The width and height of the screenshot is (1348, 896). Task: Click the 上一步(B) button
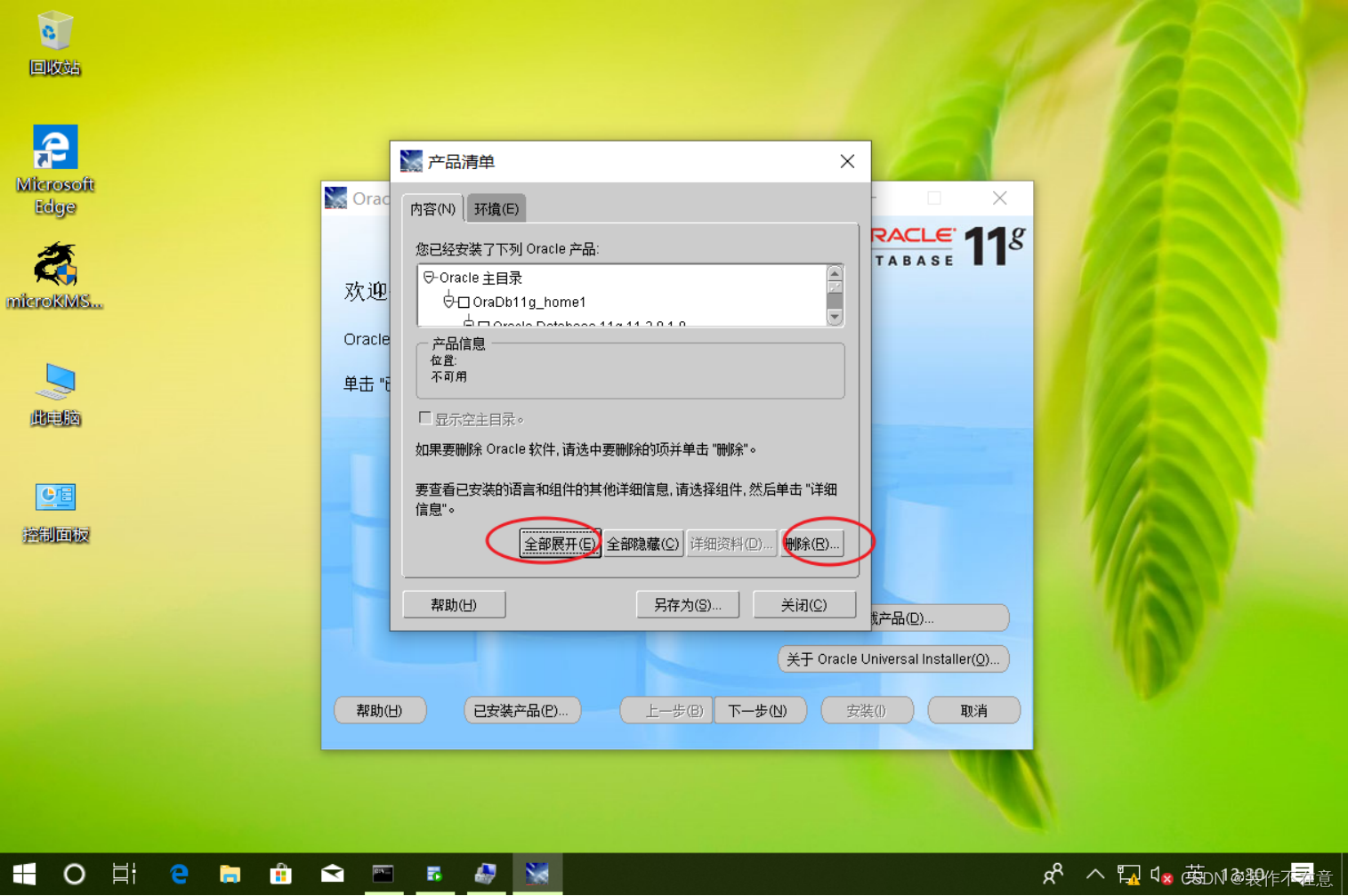click(666, 711)
